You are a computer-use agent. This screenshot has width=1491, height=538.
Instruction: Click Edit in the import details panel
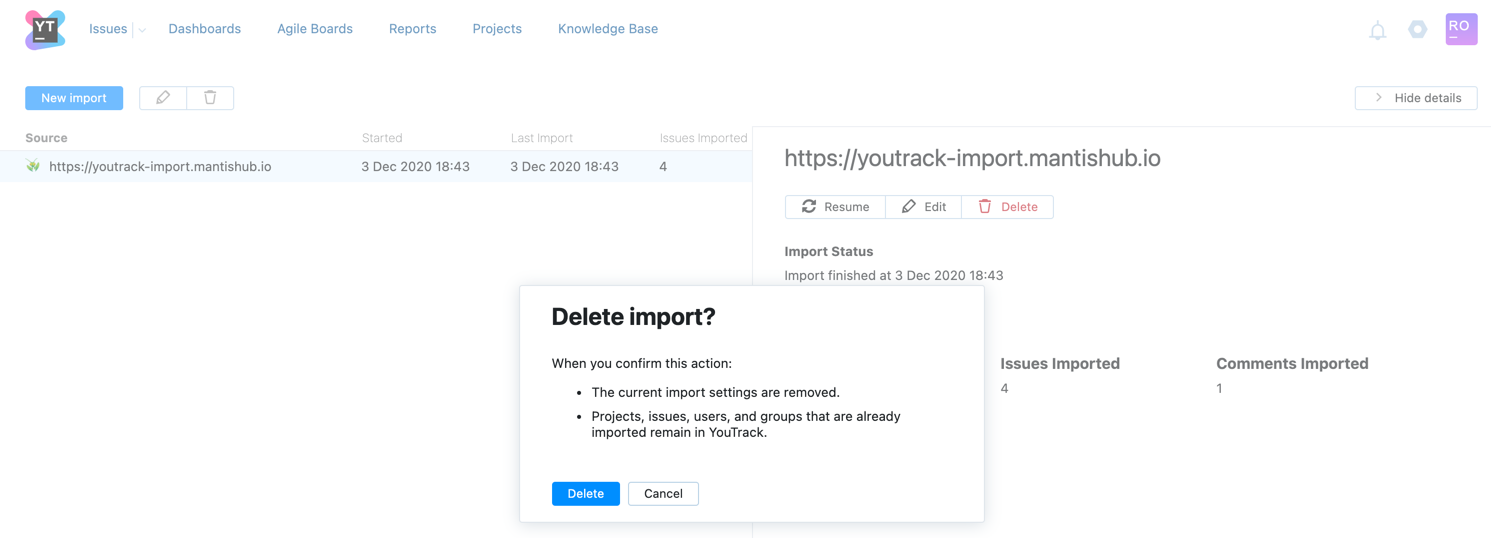[923, 207]
